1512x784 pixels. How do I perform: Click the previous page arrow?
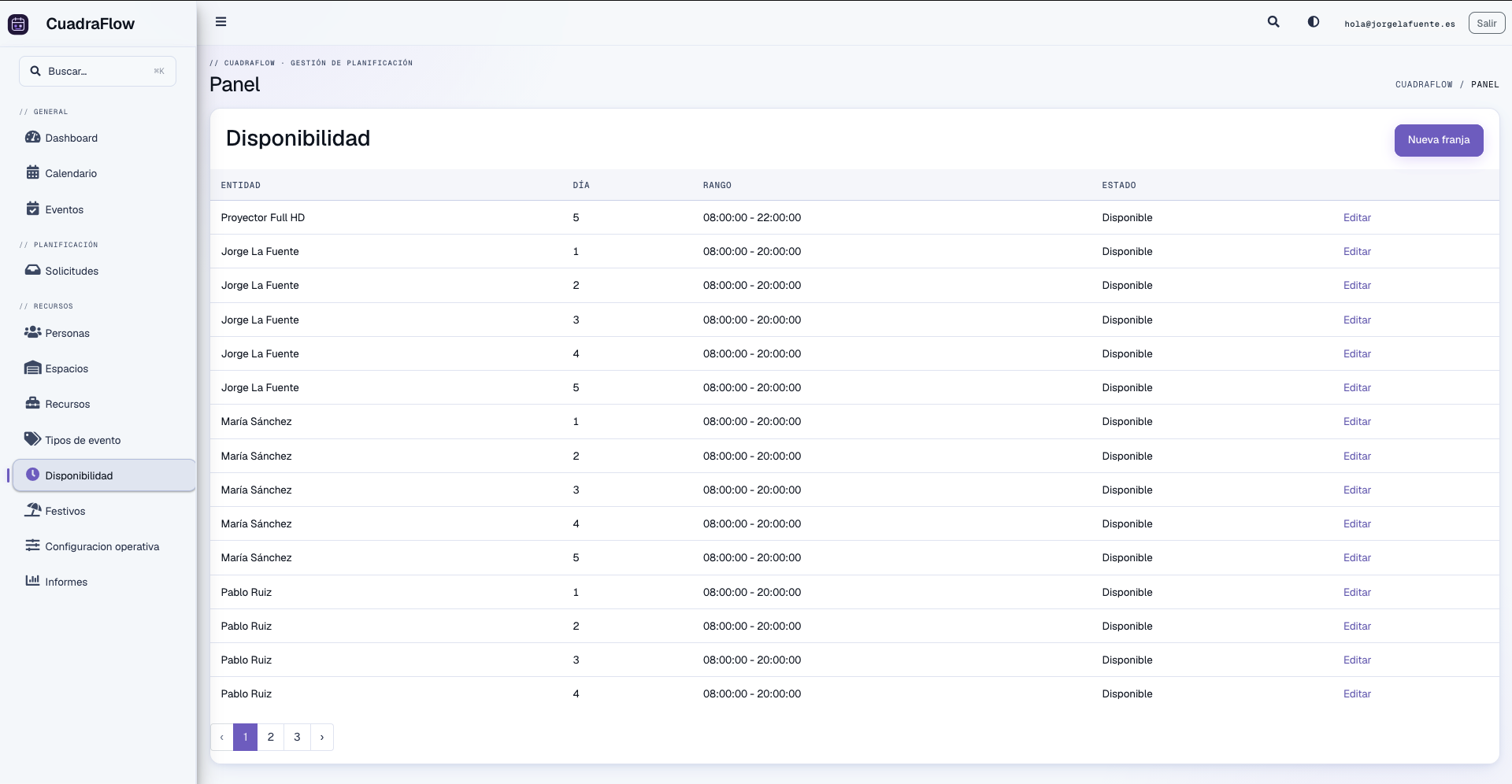222,737
